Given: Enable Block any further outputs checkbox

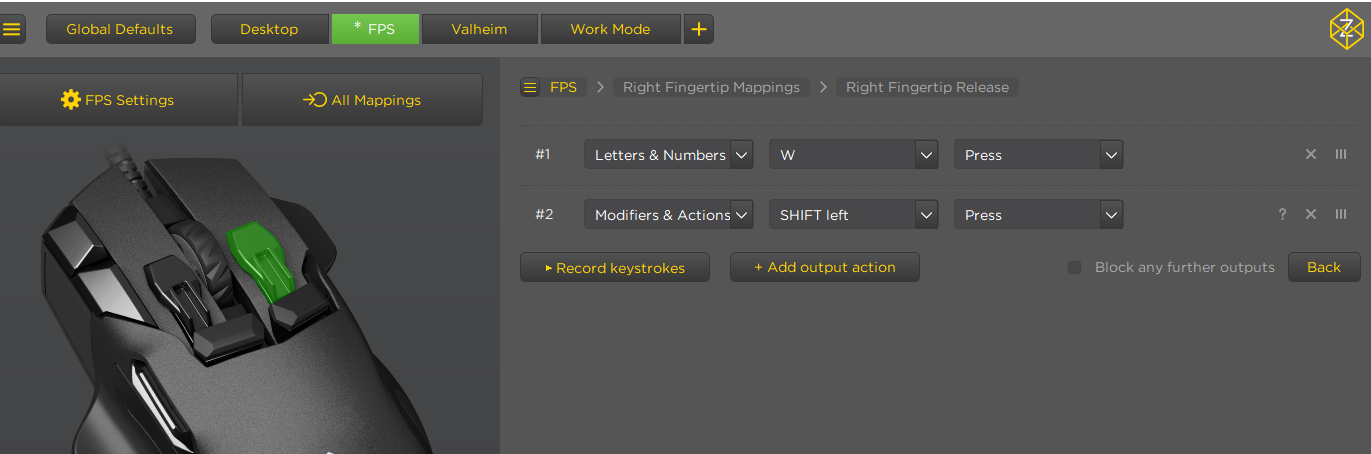Looking at the screenshot, I should click(x=1075, y=267).
